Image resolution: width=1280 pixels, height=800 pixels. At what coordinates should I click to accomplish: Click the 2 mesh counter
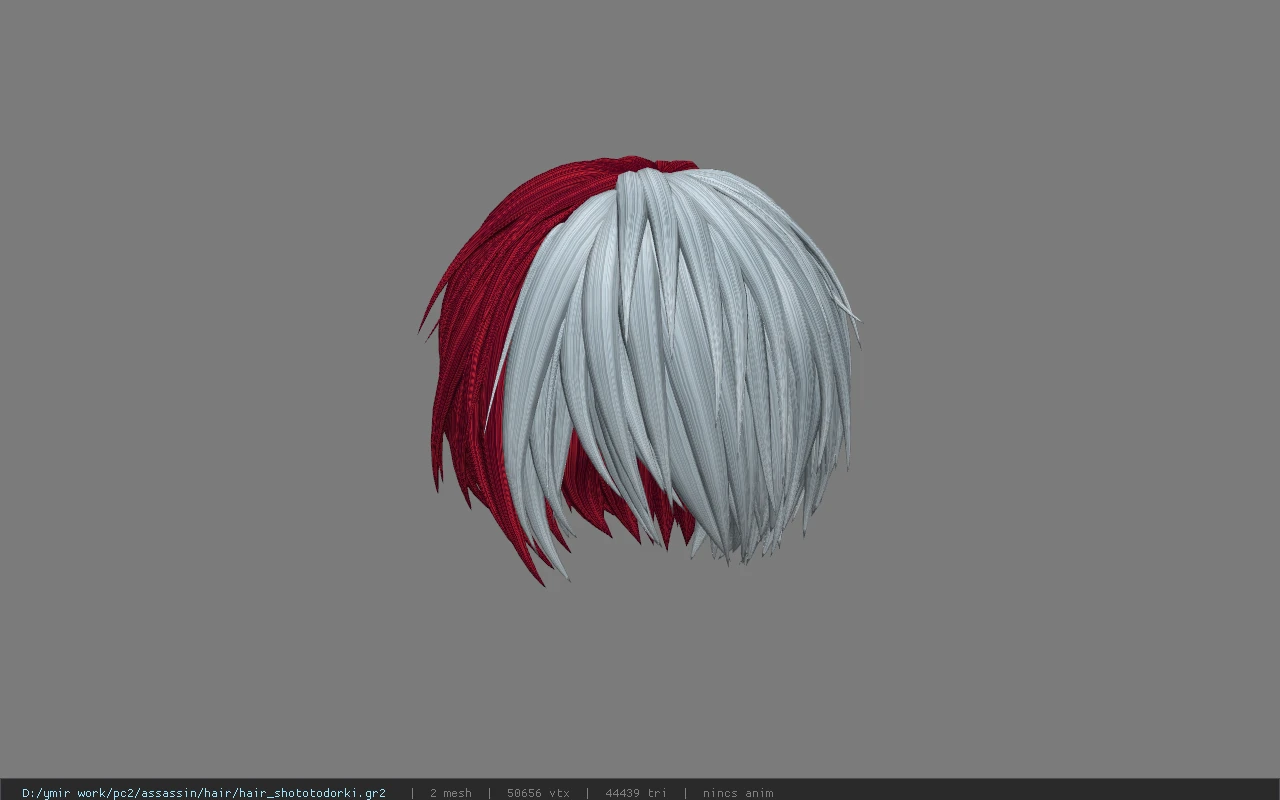click(x=450, y=793)
